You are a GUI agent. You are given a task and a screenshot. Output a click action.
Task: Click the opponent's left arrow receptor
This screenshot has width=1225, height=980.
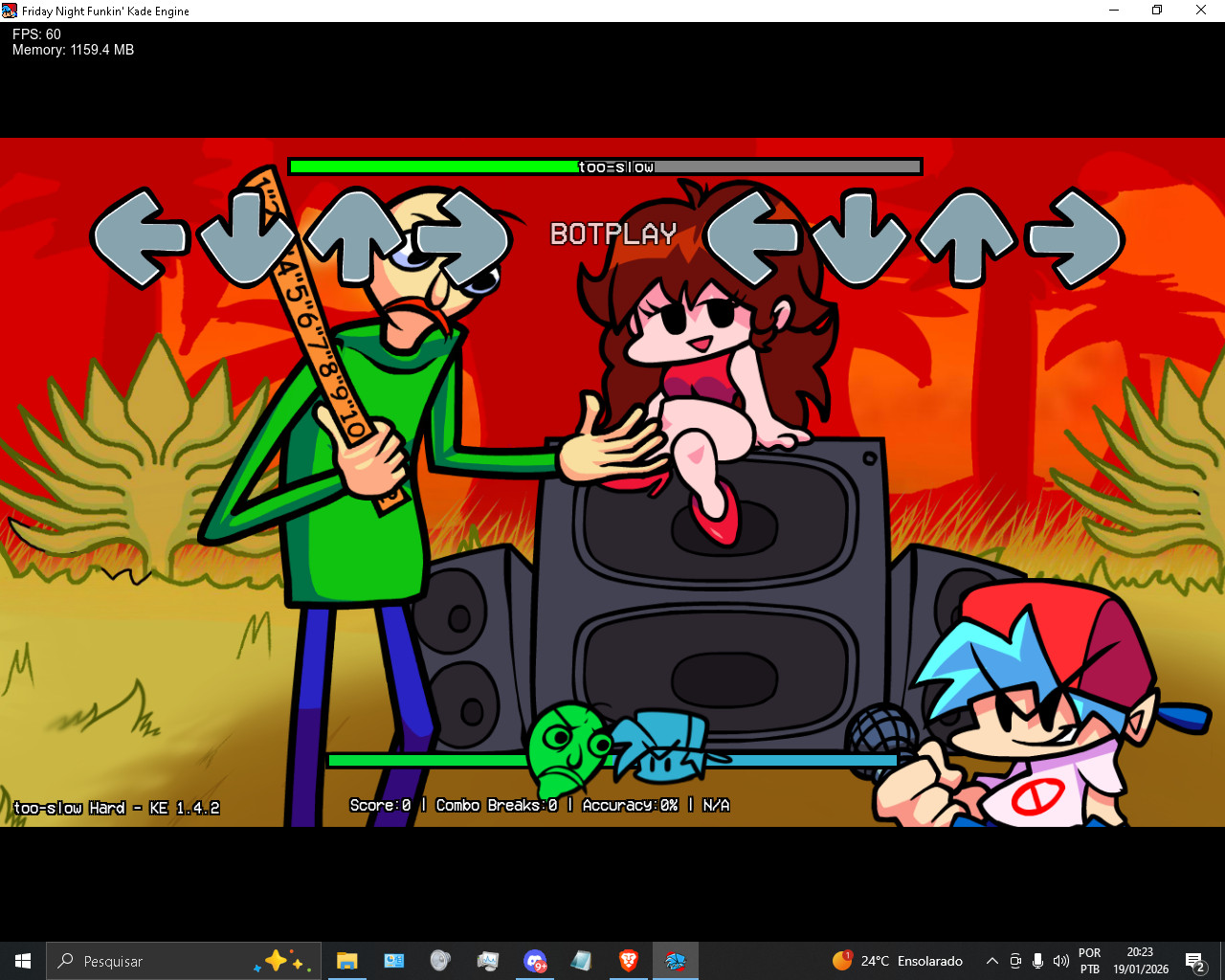coord(141,238)
